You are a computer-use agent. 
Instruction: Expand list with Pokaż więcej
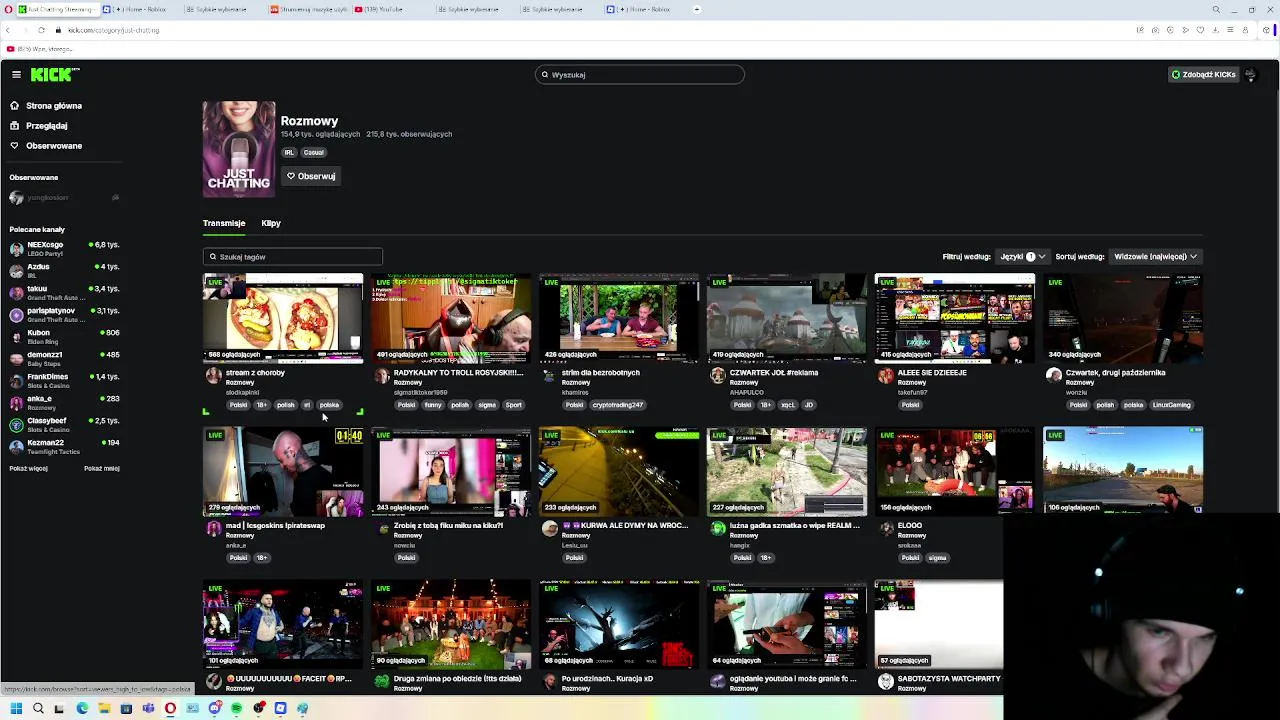28,468
